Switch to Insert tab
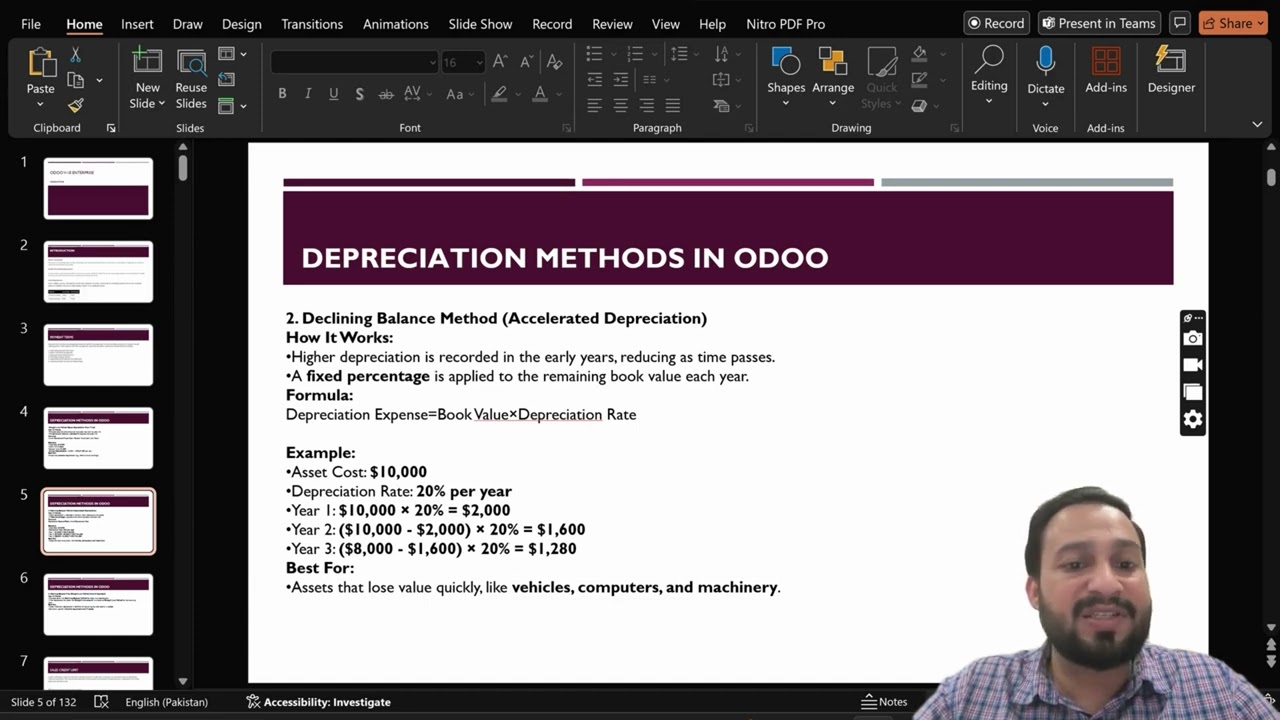 pyautogui.click(x=137, y=23)
